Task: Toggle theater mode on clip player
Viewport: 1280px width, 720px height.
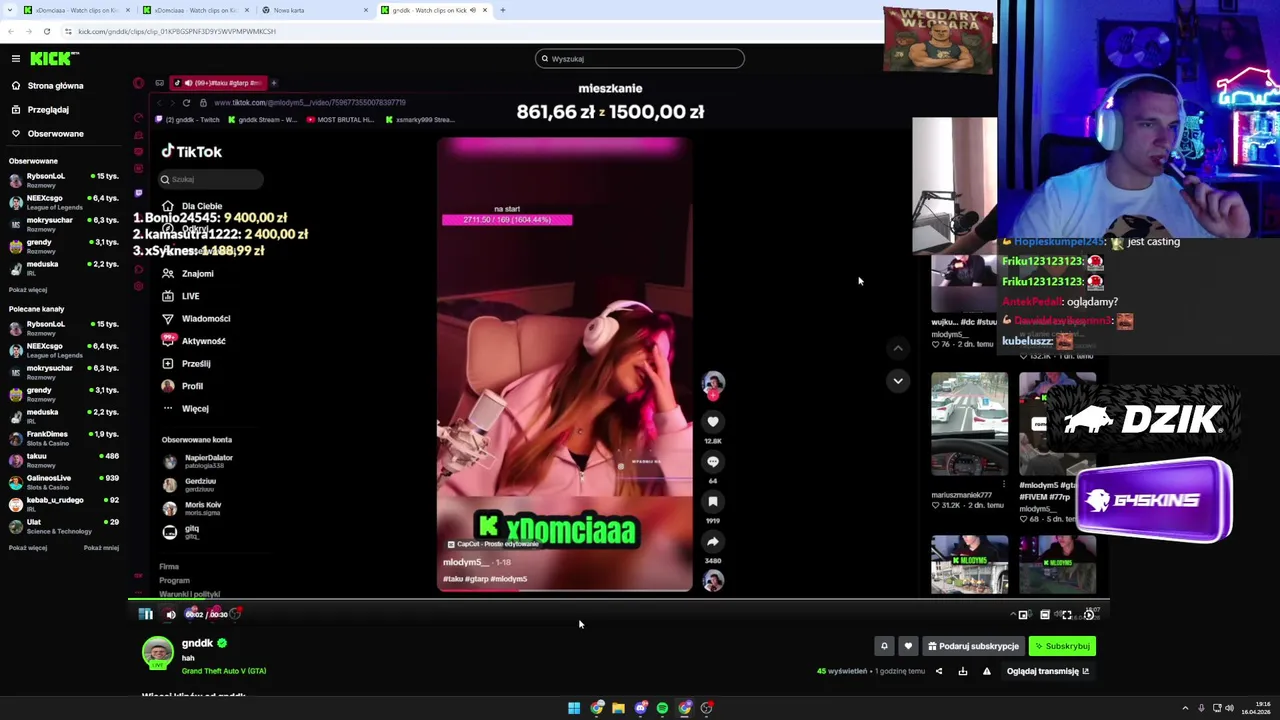Action: point(1045,615)
